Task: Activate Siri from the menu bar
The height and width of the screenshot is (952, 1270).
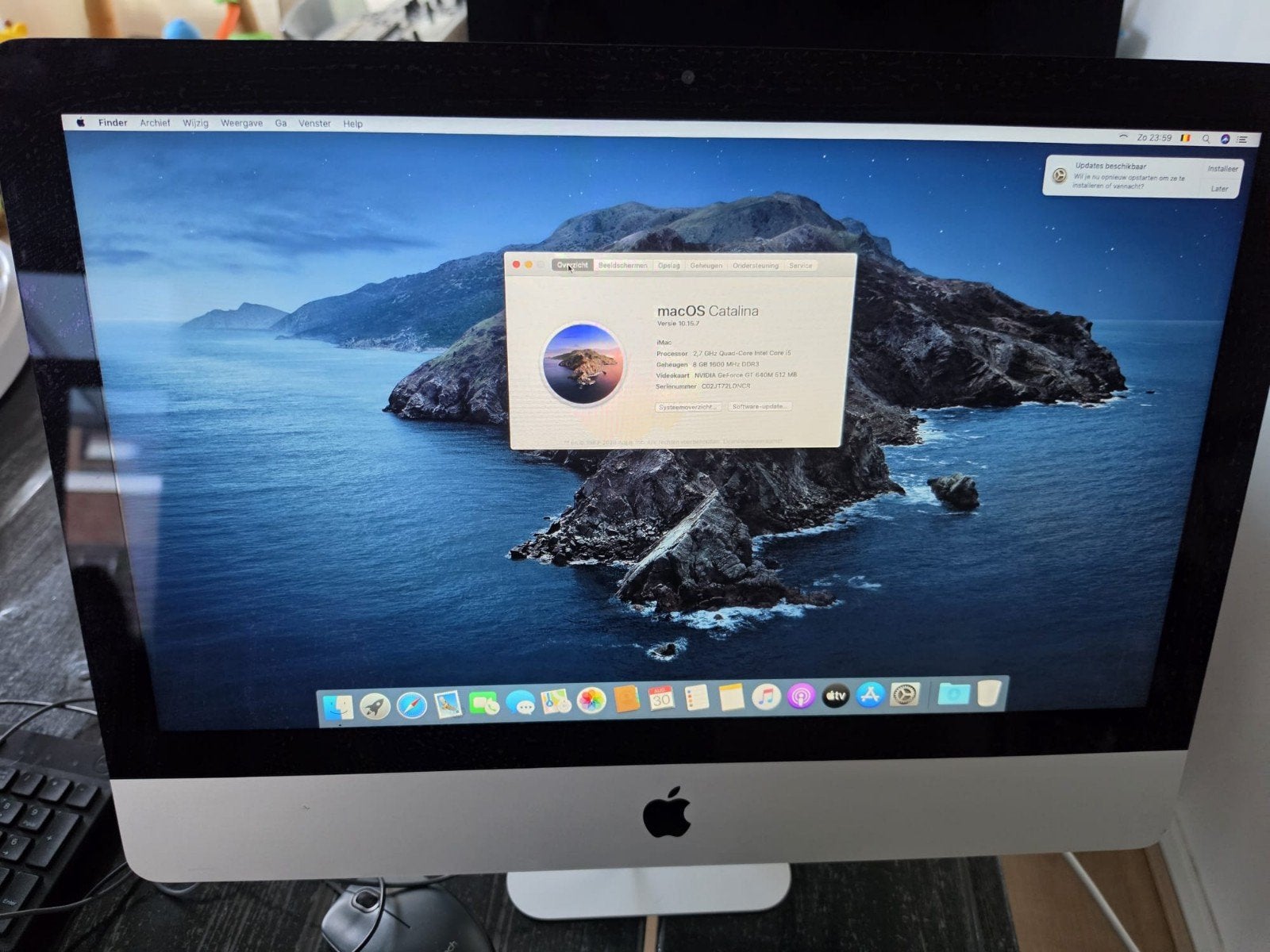Action: click(1226, 139)
